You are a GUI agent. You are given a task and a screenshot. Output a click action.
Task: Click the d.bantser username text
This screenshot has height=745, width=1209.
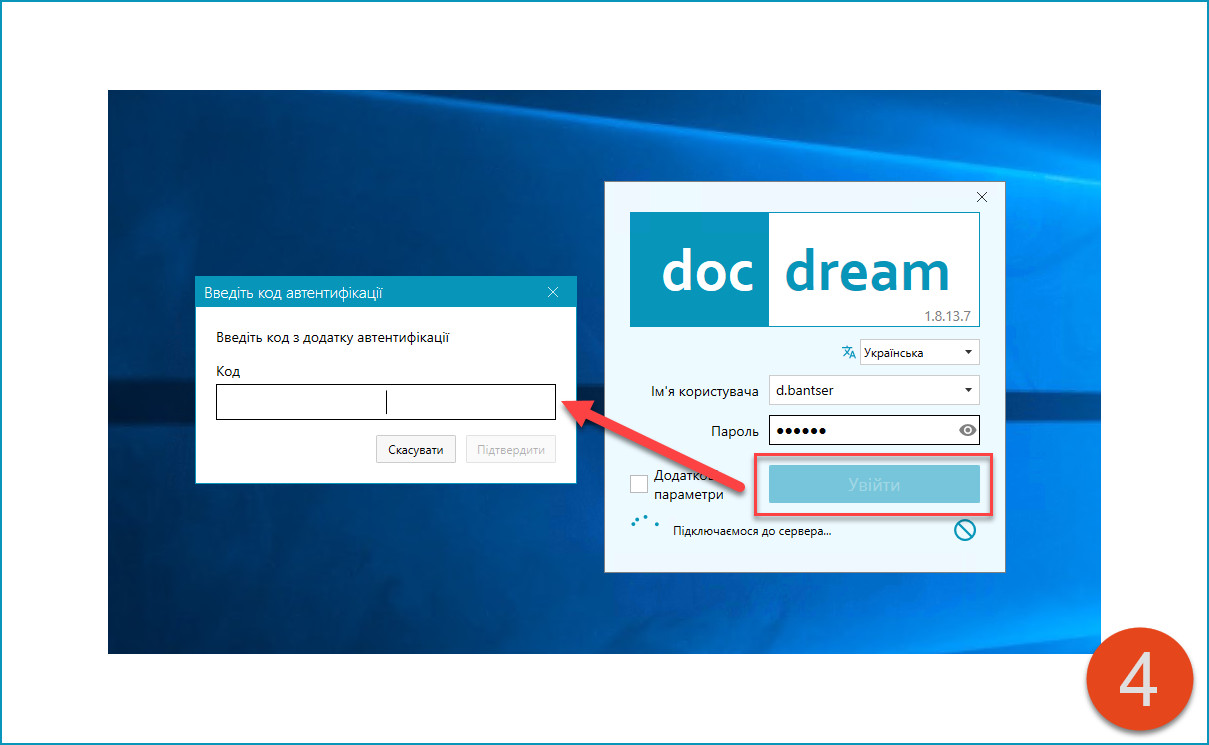[805, 390]
